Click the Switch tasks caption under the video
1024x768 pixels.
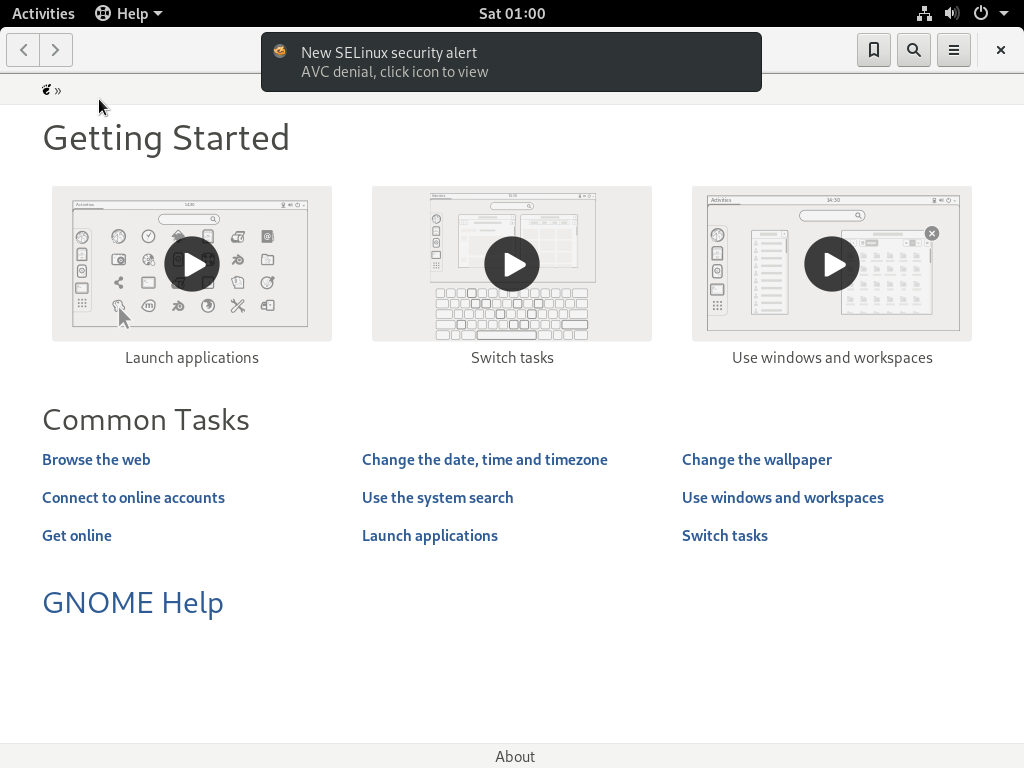pos(512,358)
